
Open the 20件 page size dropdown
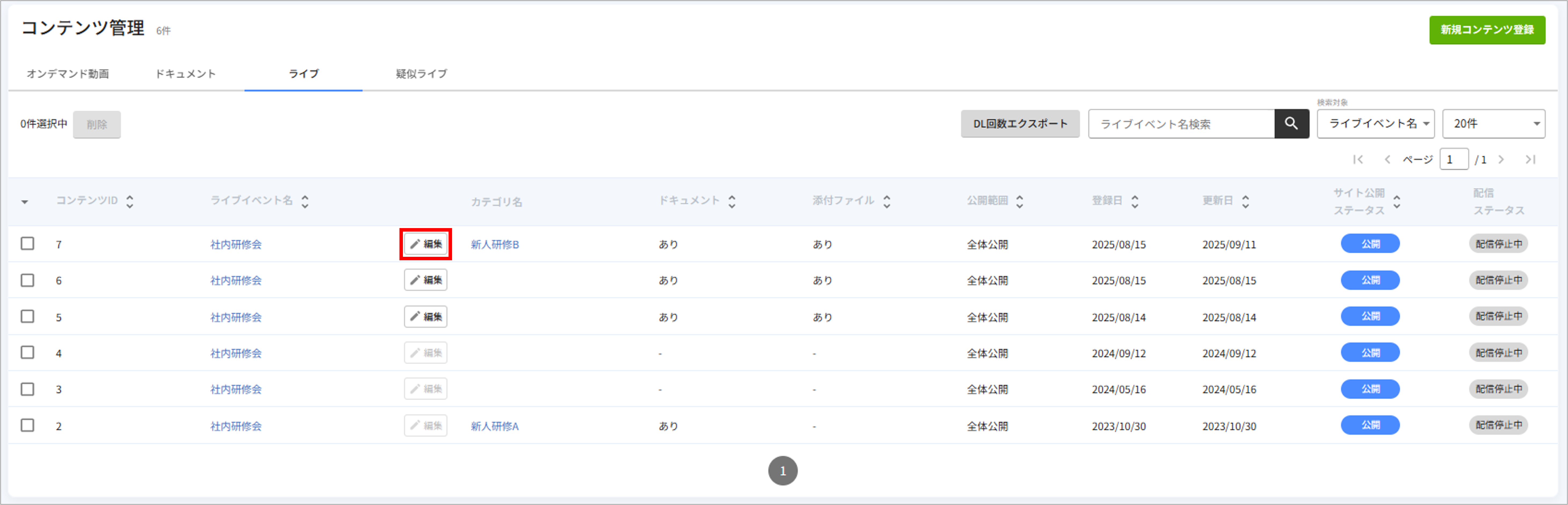(1494, 124)
